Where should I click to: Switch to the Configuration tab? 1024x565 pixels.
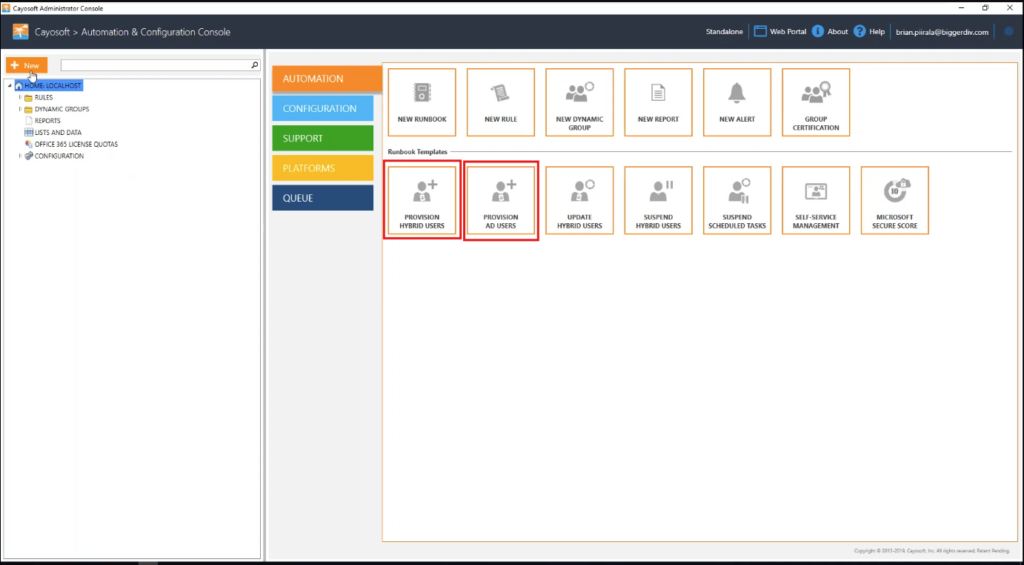(x=323, y=108)
